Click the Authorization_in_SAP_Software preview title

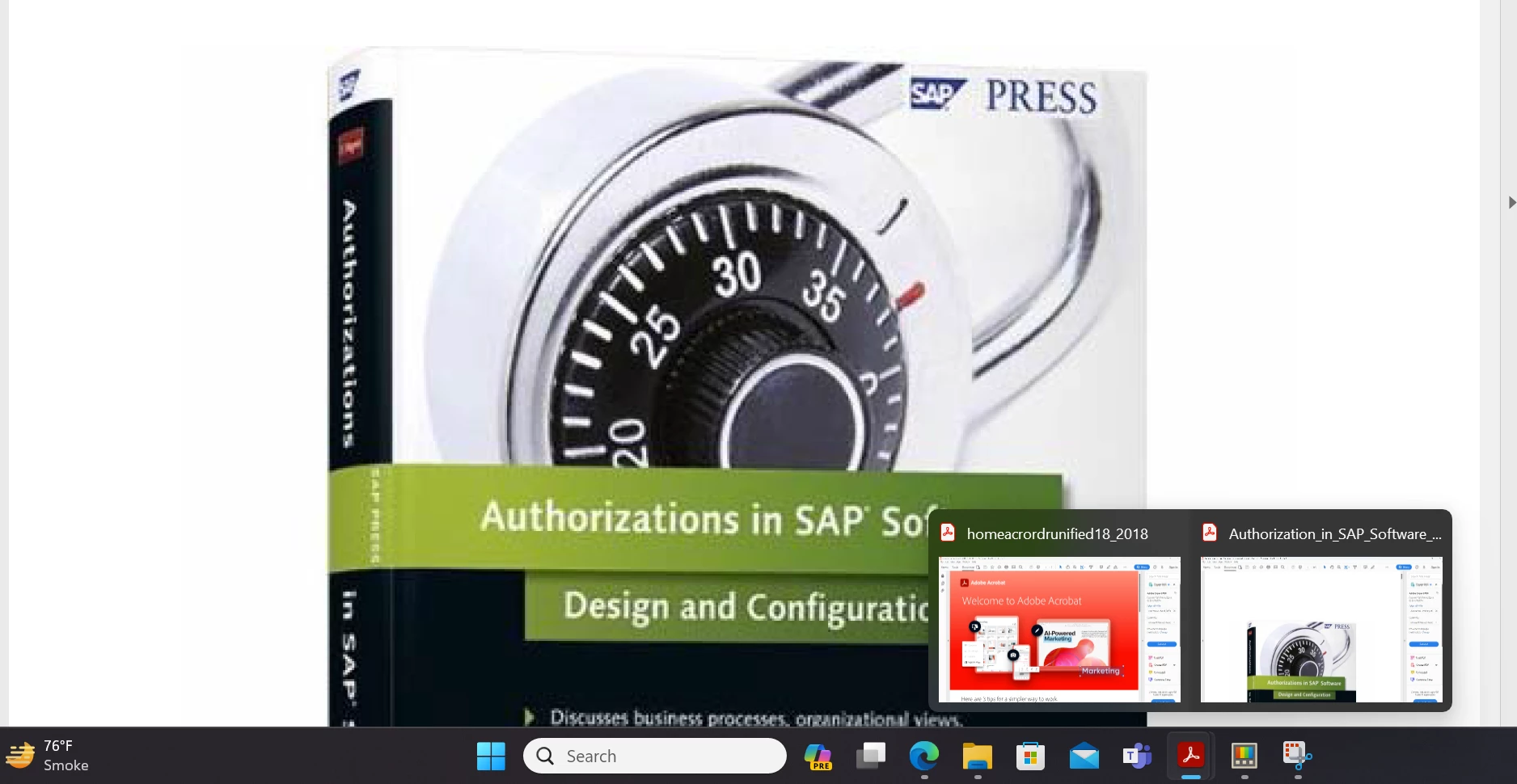click(1335, 533)
